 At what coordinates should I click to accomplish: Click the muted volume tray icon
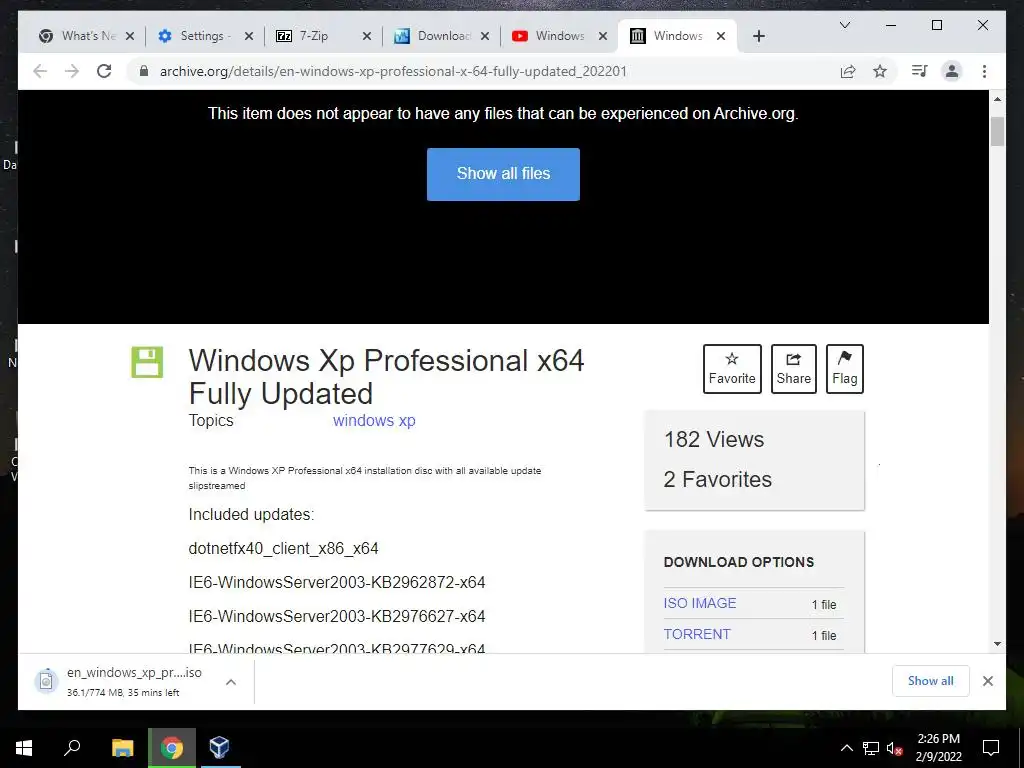pyautogui.click(x=894, y=748)
